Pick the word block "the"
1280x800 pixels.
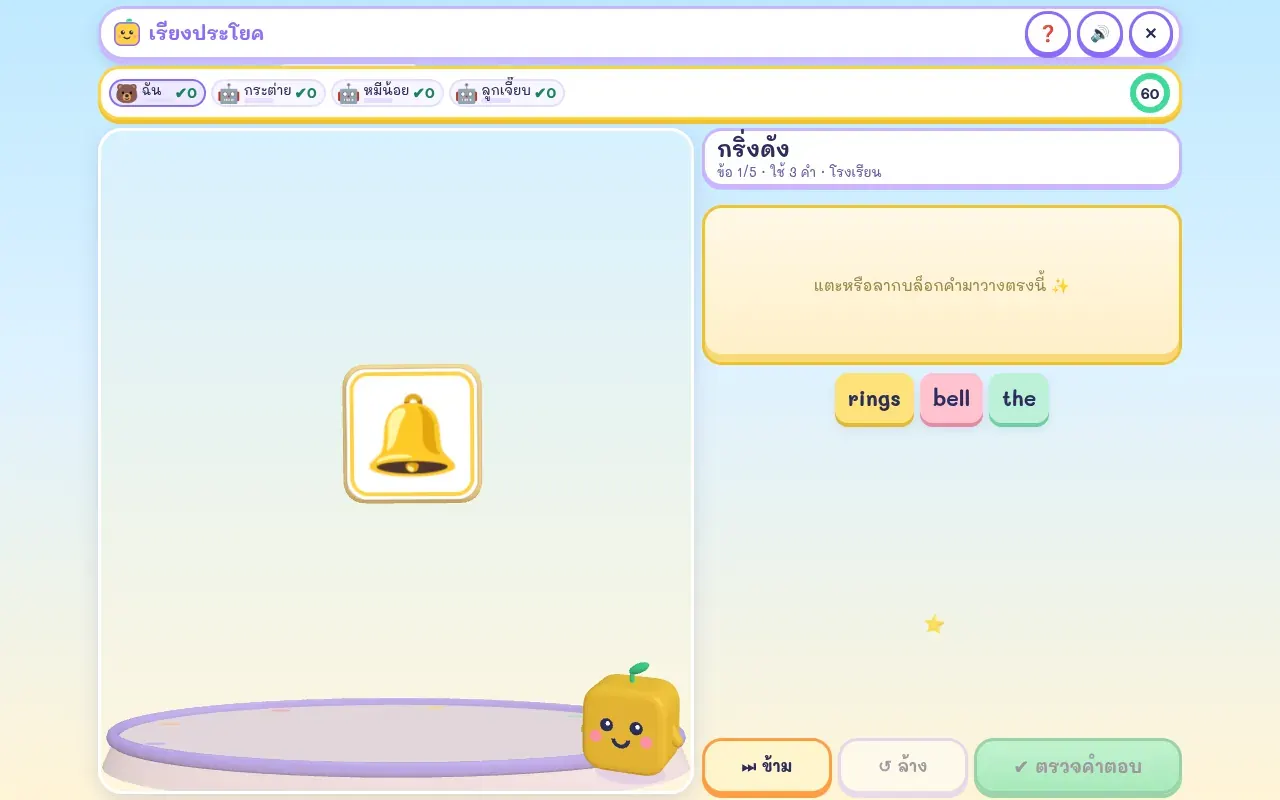coord(1019,399)
